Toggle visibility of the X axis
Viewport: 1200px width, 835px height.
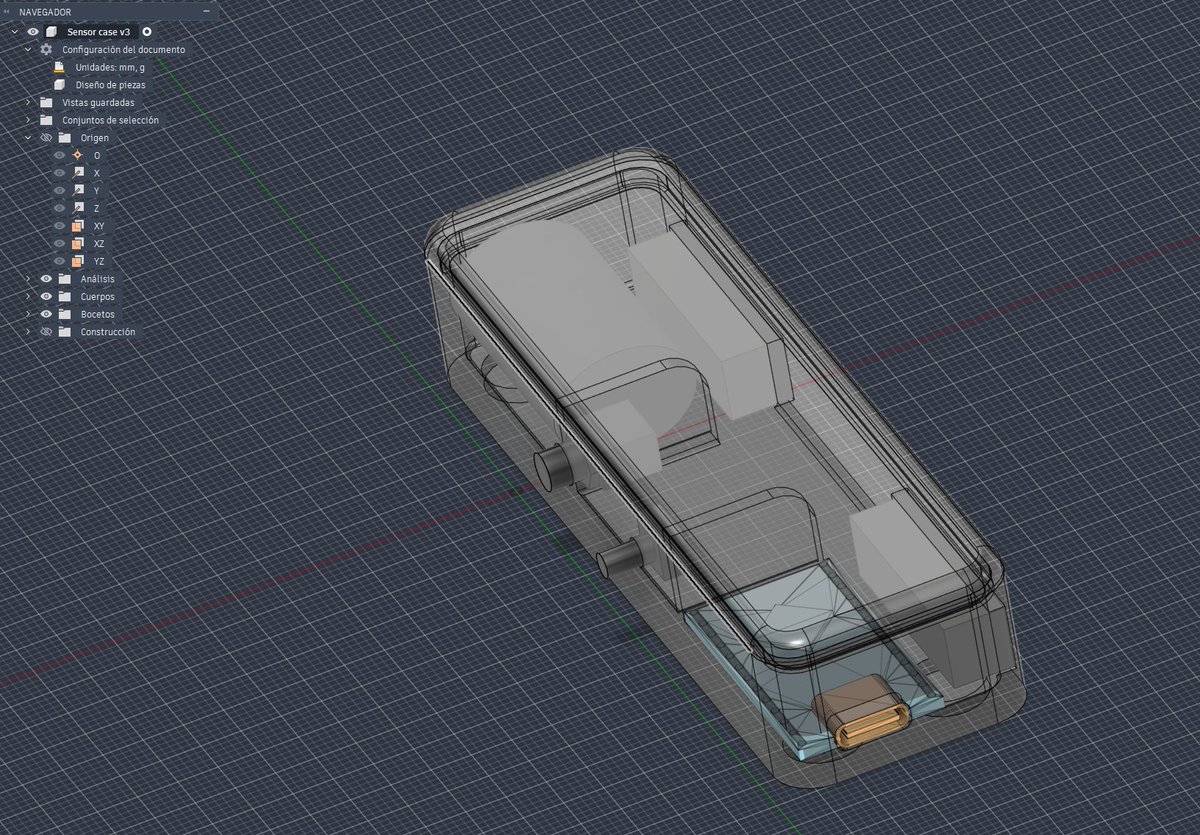point(59,172)
